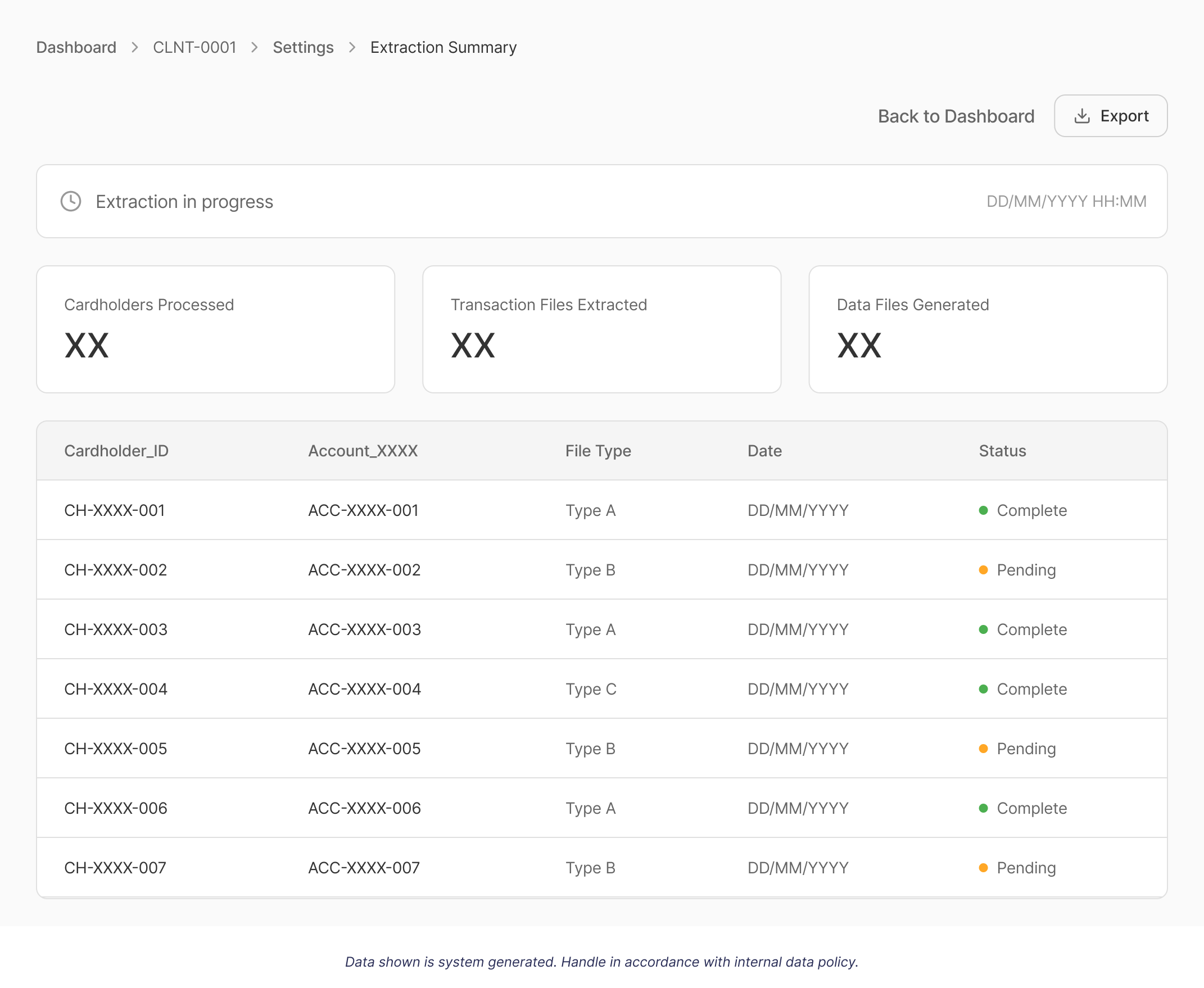
Task: Sort by the Account_XXXX column header
Action: [x=363, y=451]
